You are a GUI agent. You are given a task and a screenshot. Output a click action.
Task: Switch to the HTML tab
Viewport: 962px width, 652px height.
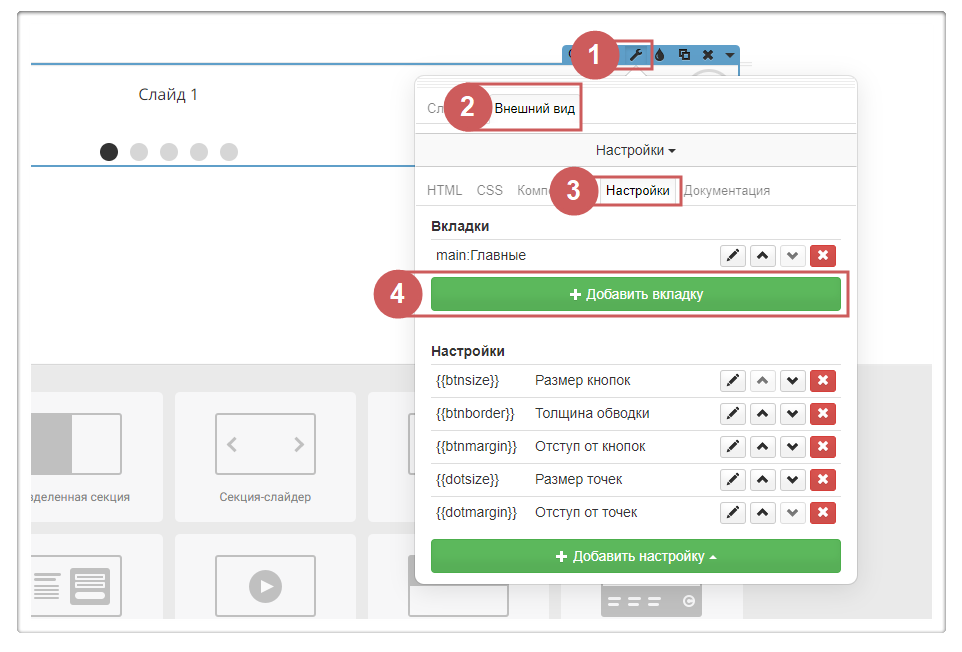pos(444,190)
